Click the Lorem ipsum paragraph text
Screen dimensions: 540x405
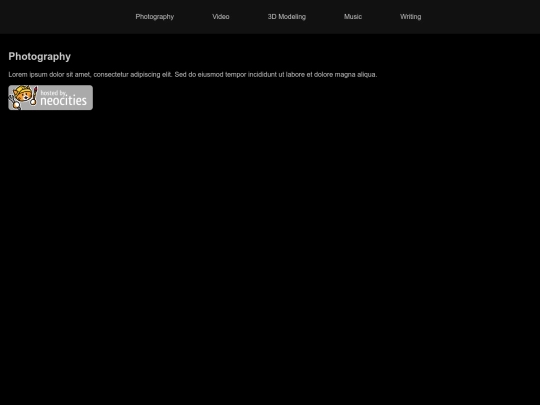tap(193, 75)
